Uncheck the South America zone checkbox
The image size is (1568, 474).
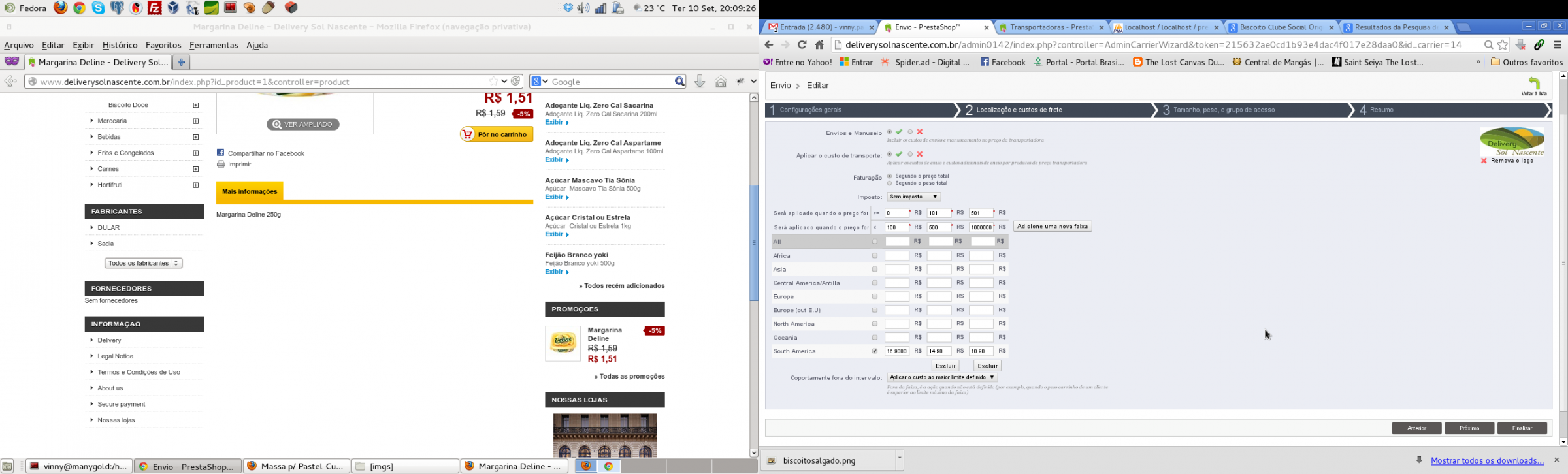coord(875,351)
